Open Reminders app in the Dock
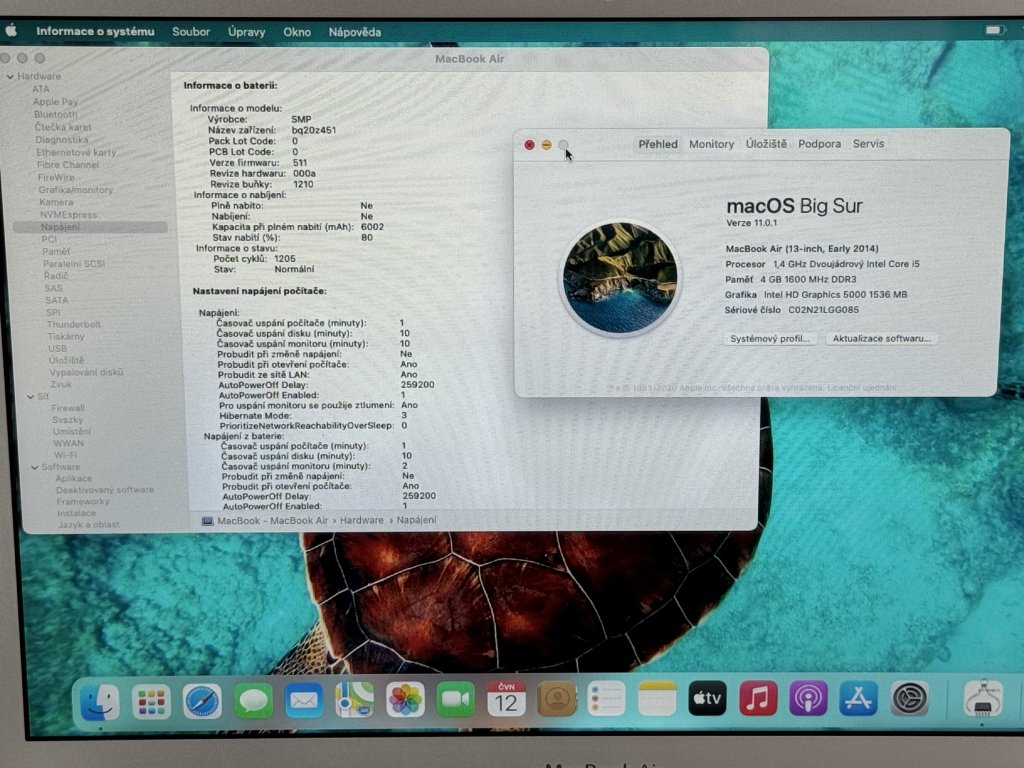Image resolution: width=1024 pixels, height=768 pixels. (606, 698)
